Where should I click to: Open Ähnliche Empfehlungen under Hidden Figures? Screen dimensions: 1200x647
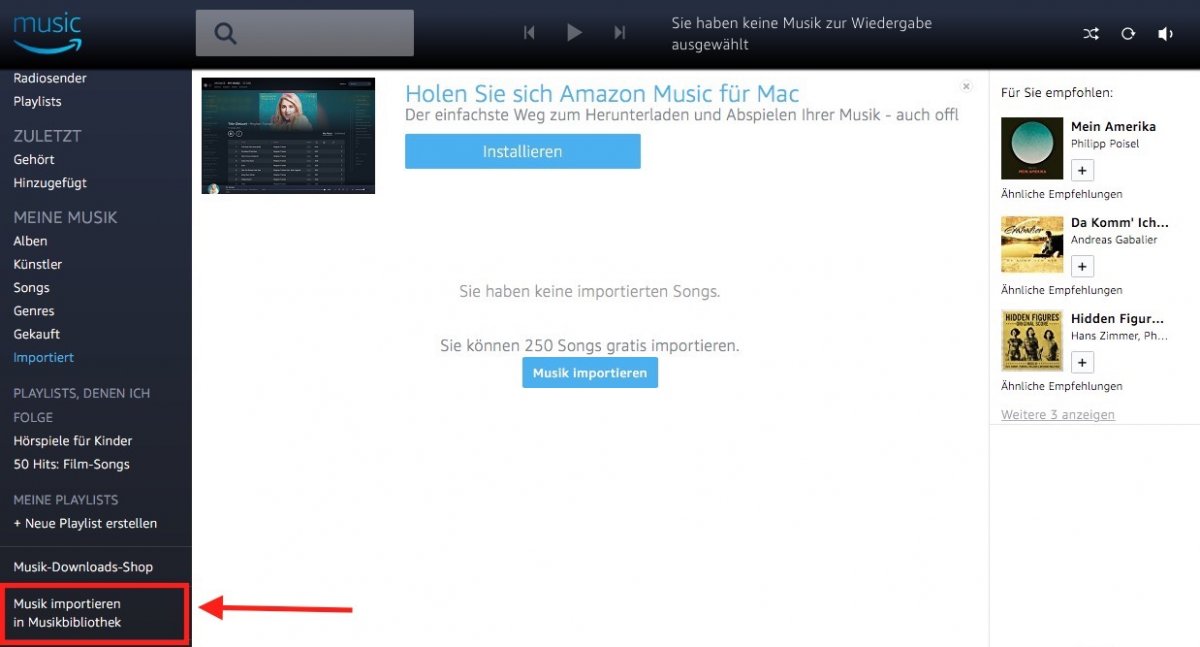point(1062,386)
